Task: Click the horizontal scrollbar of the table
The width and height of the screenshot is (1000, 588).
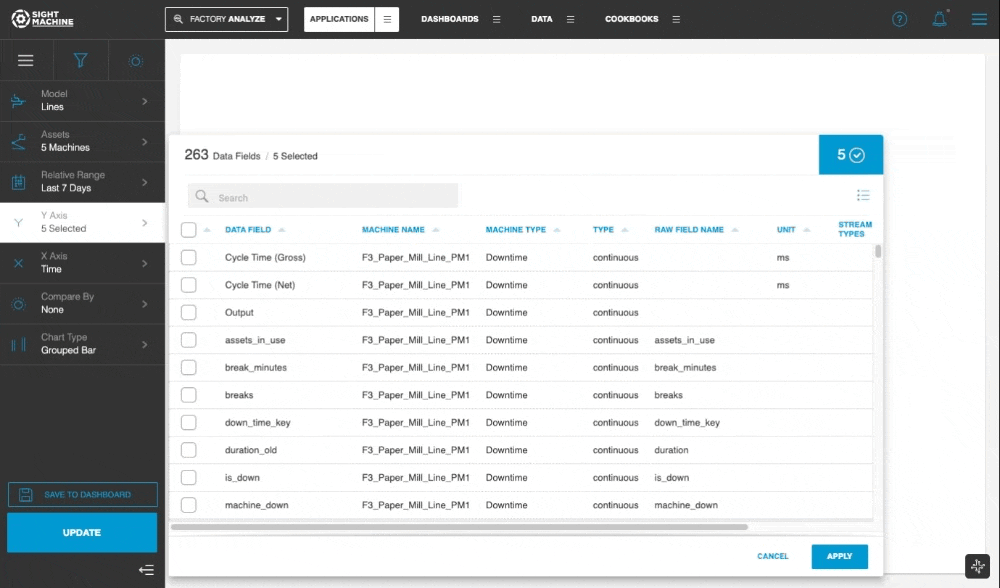Action: point(459,527)
